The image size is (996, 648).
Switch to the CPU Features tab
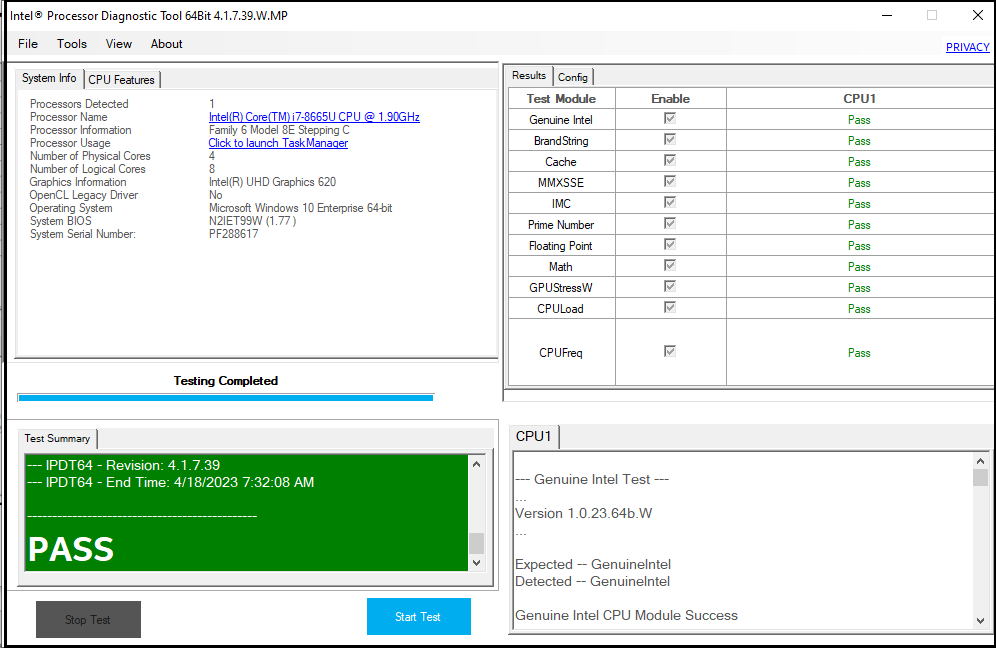click(121, 79)
